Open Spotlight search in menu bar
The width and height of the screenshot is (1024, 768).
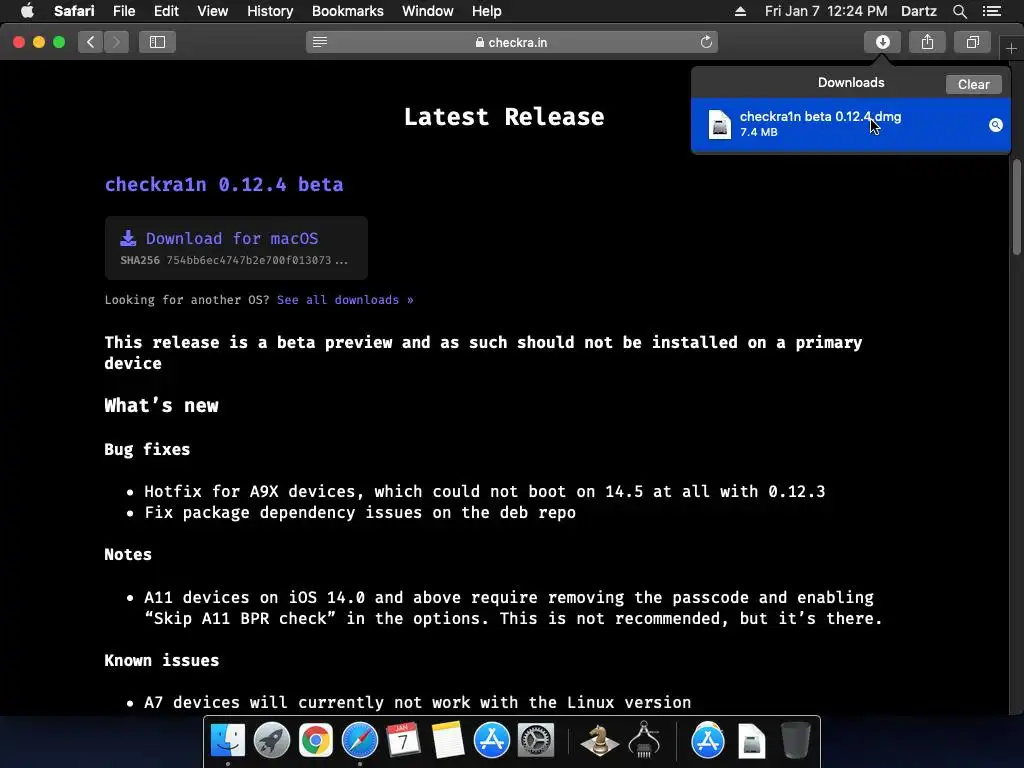959,11
